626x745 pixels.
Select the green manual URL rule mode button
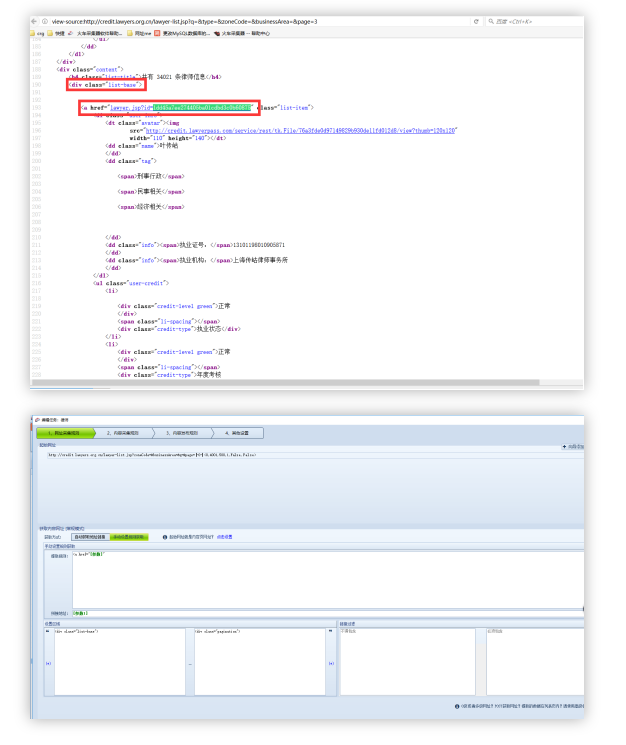coord(130,537)
